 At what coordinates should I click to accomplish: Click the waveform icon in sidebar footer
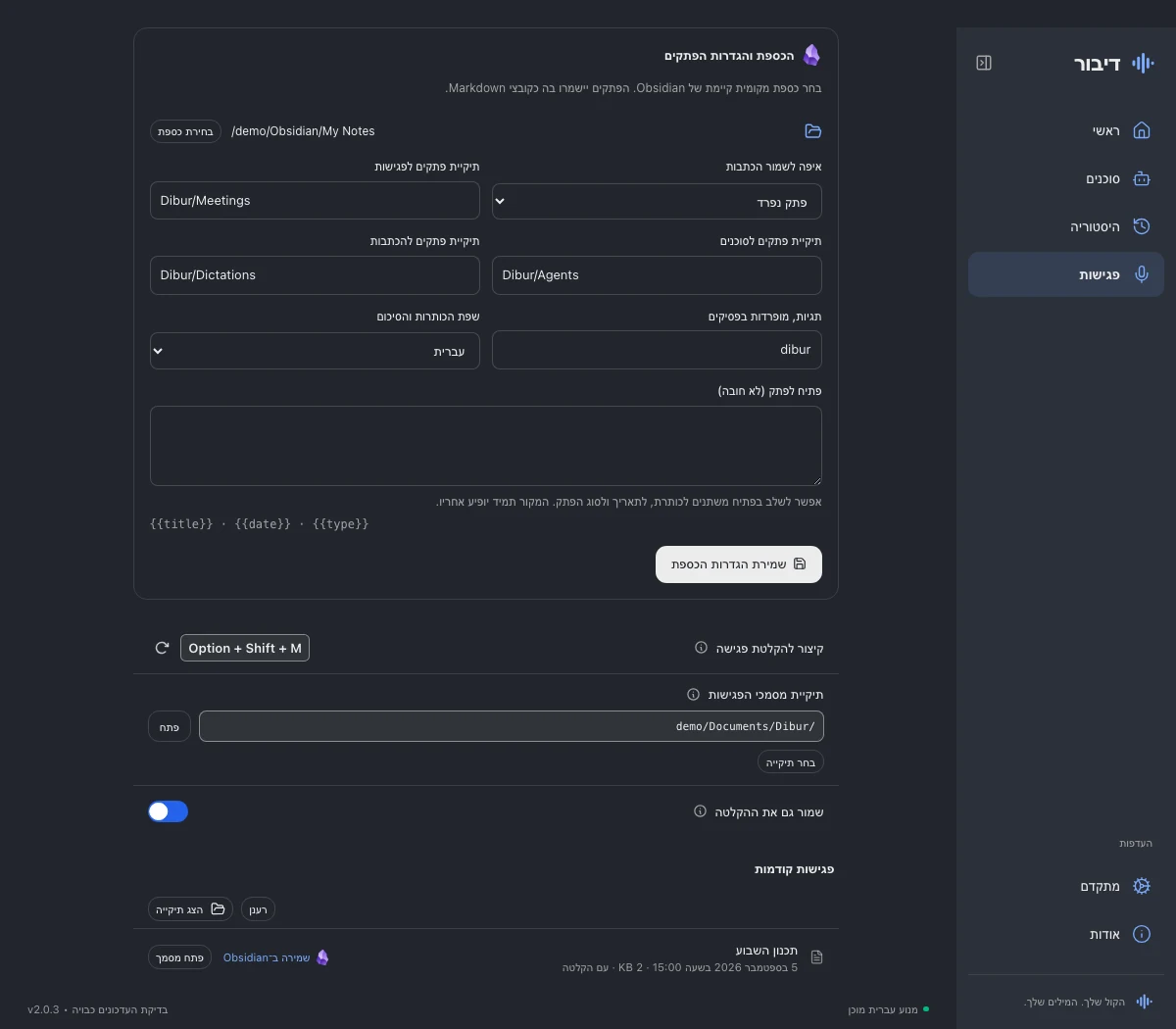pyautogui.click(x=1144, y=1002)
